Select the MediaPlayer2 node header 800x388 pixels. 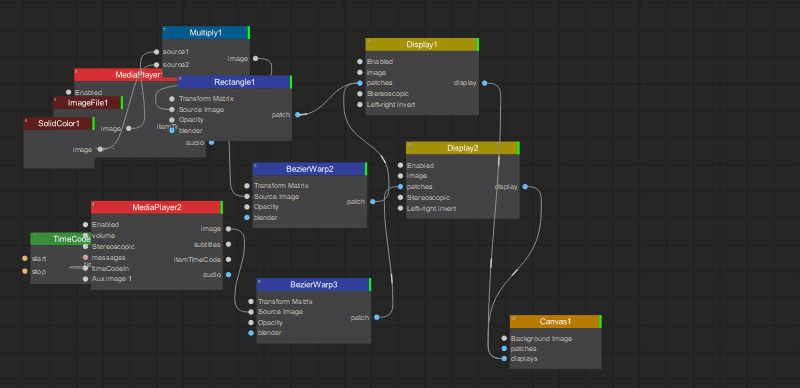click(x=157, y=207)
